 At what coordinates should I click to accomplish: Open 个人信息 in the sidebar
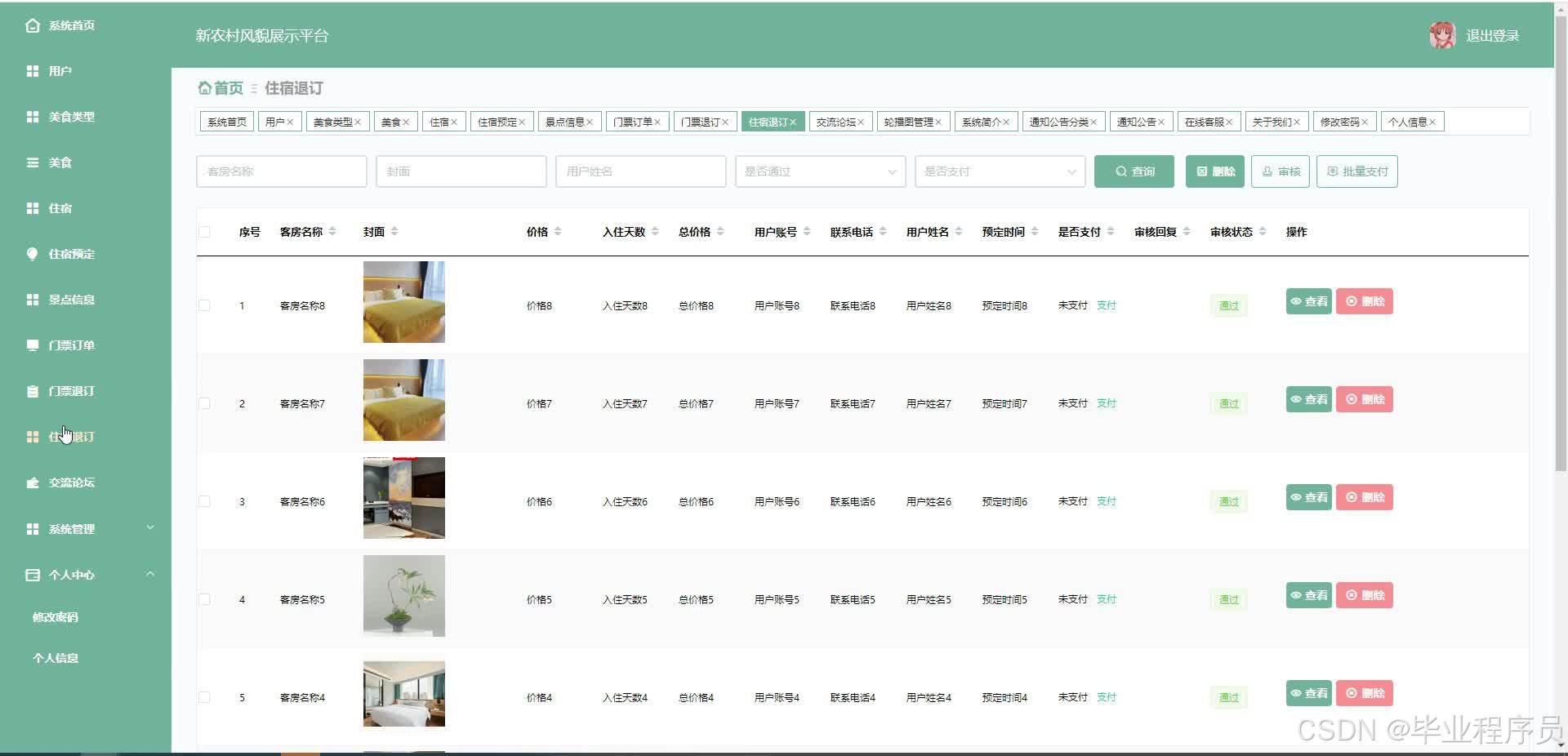(56, 658)
